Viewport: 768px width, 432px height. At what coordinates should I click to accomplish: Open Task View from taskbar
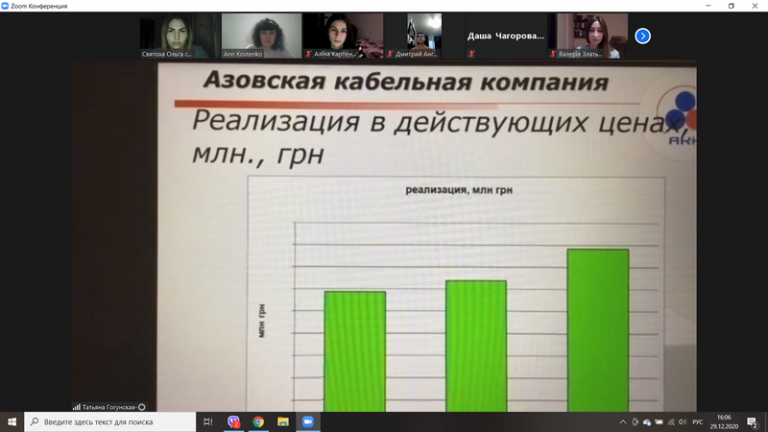point(208,422)
